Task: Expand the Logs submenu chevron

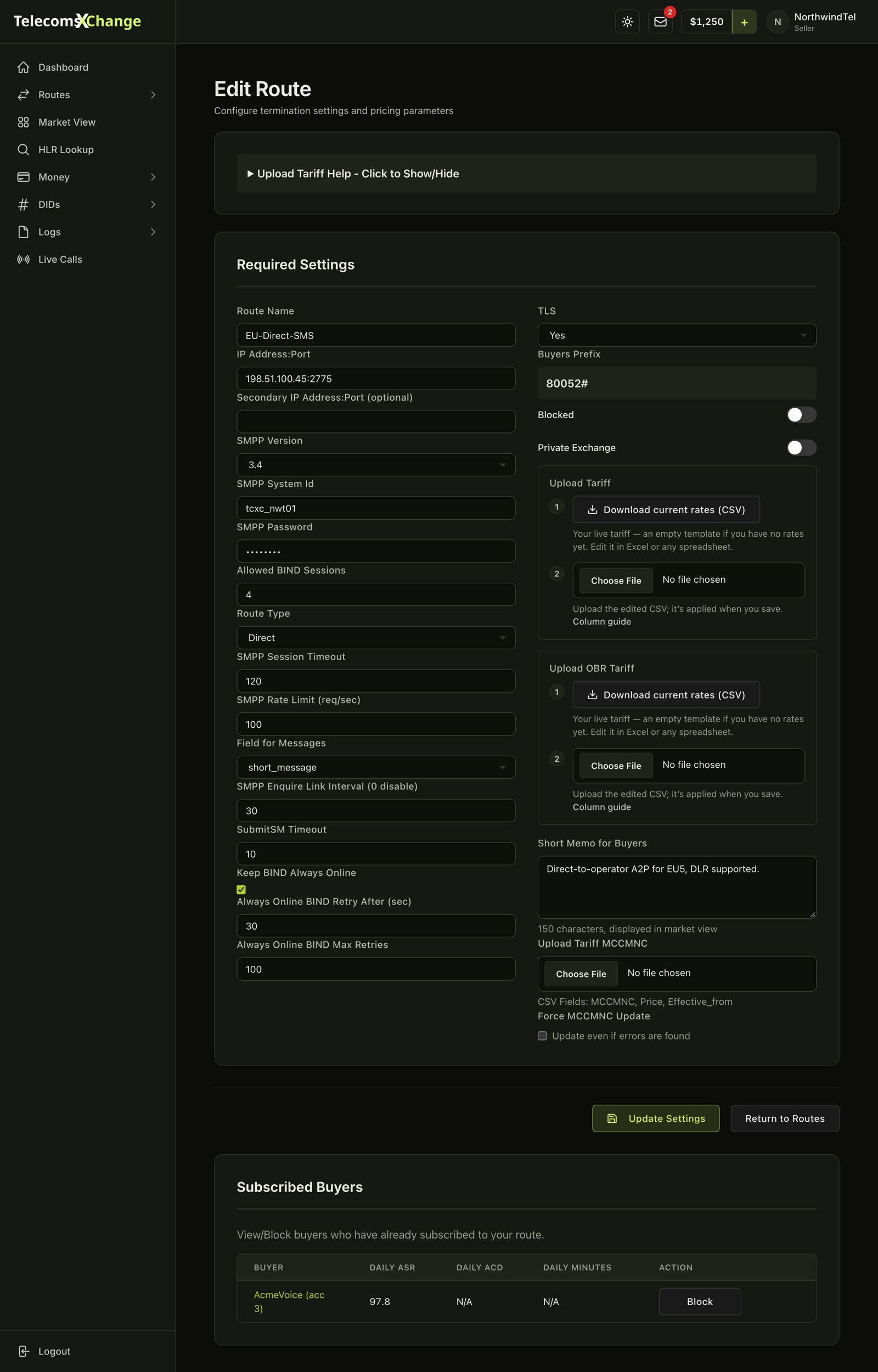Action: pos(153,232)
